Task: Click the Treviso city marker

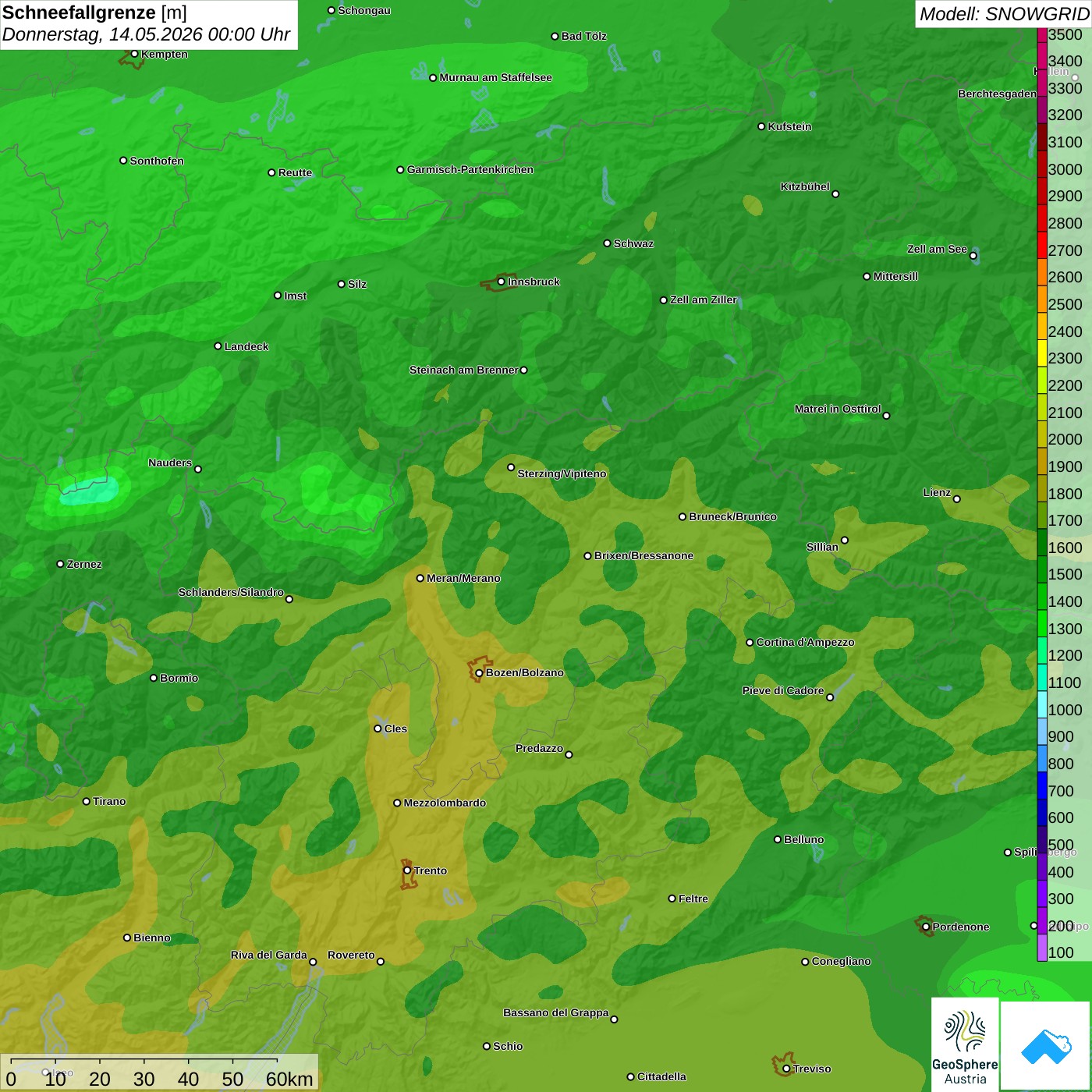Action: 786,1069
